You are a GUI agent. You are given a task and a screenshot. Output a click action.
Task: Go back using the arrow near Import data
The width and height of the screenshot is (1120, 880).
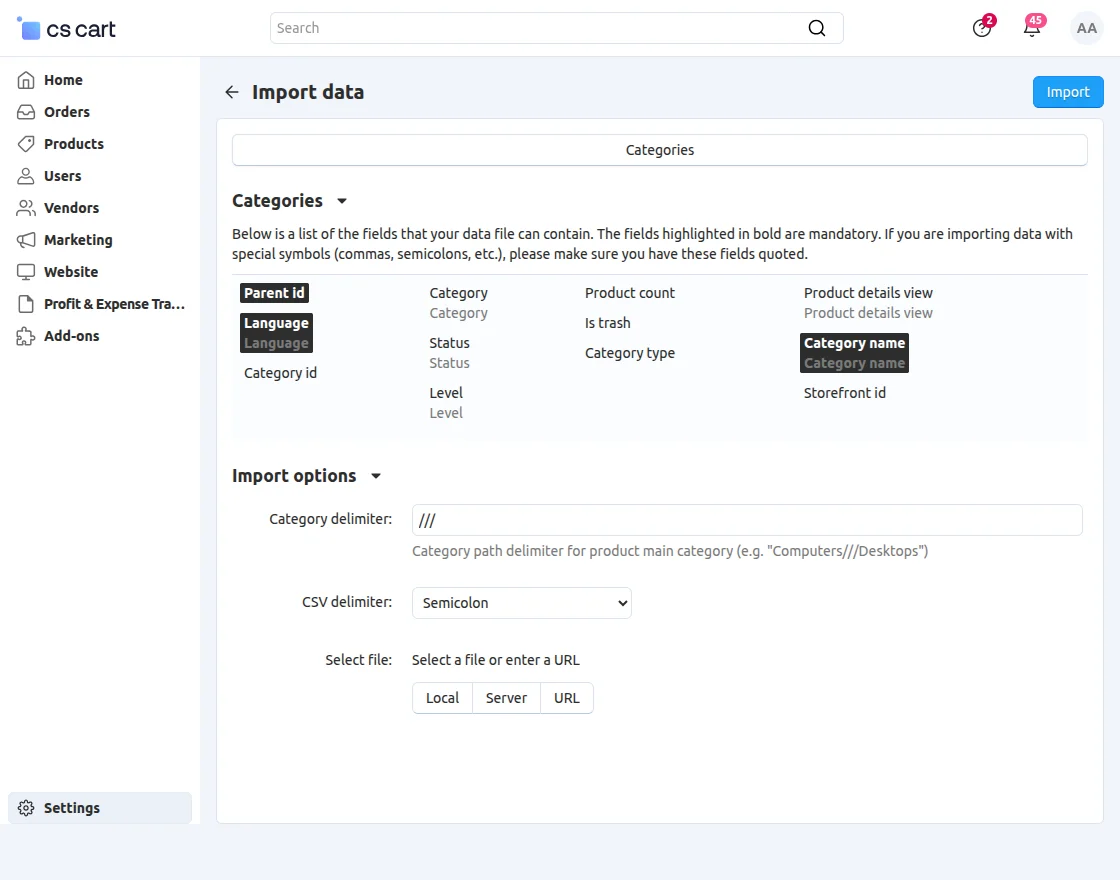tap(231, 92)
